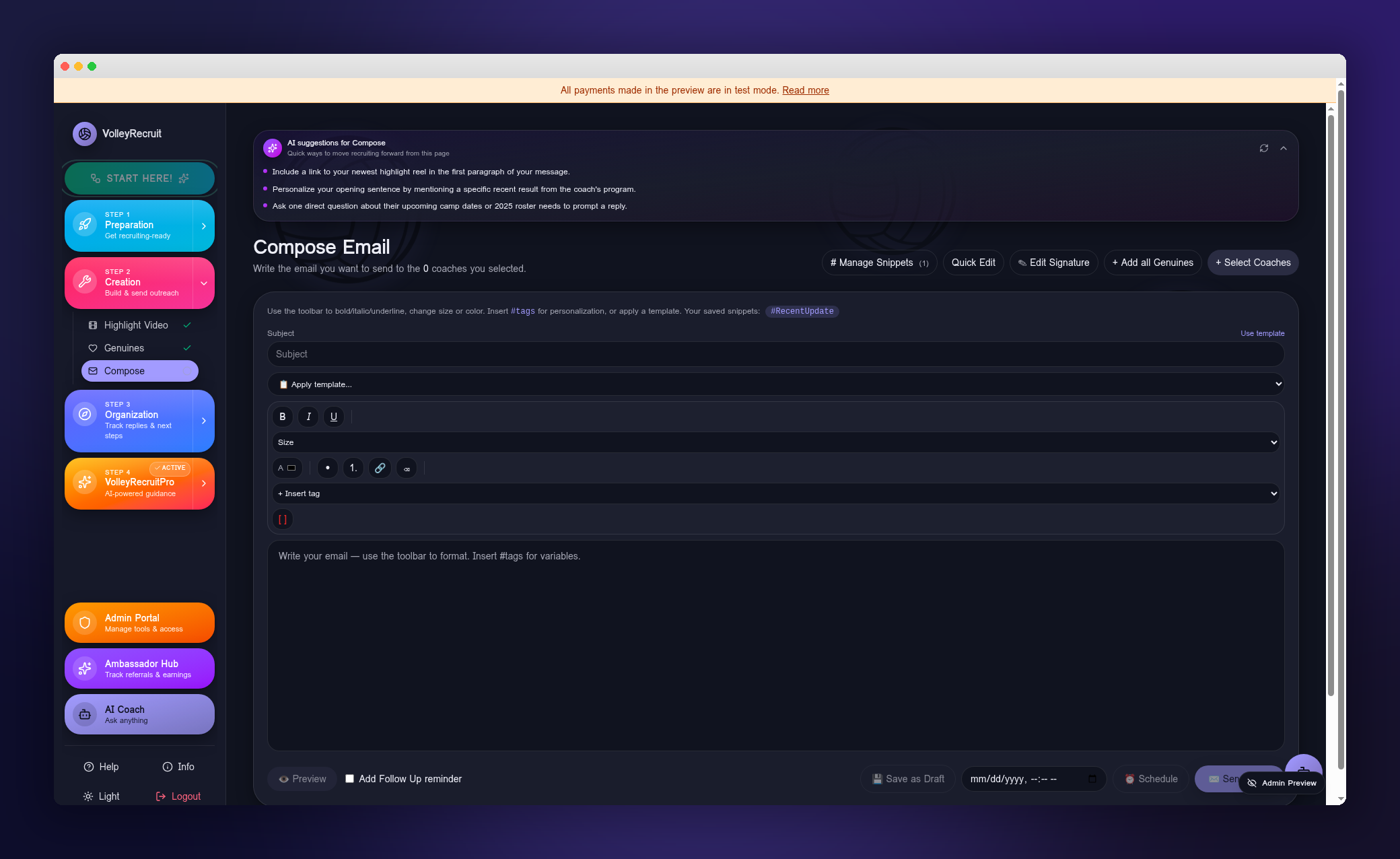Click the Highlight Video film icon

tap(93, 325)
